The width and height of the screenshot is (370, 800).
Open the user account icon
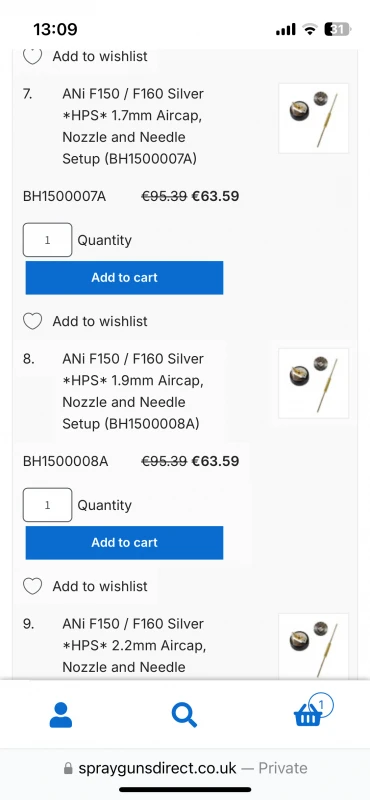[x=61, y=715]
